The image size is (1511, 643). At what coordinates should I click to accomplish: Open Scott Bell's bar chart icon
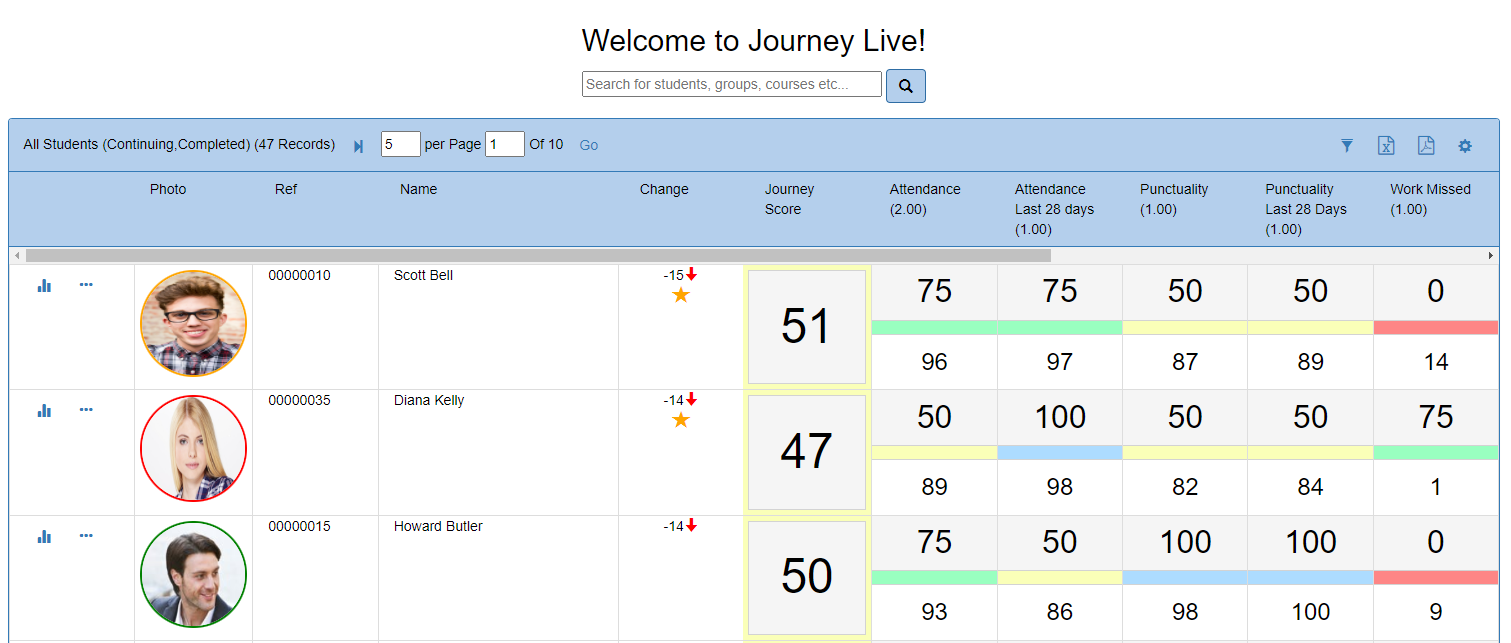tap(44, 285)
